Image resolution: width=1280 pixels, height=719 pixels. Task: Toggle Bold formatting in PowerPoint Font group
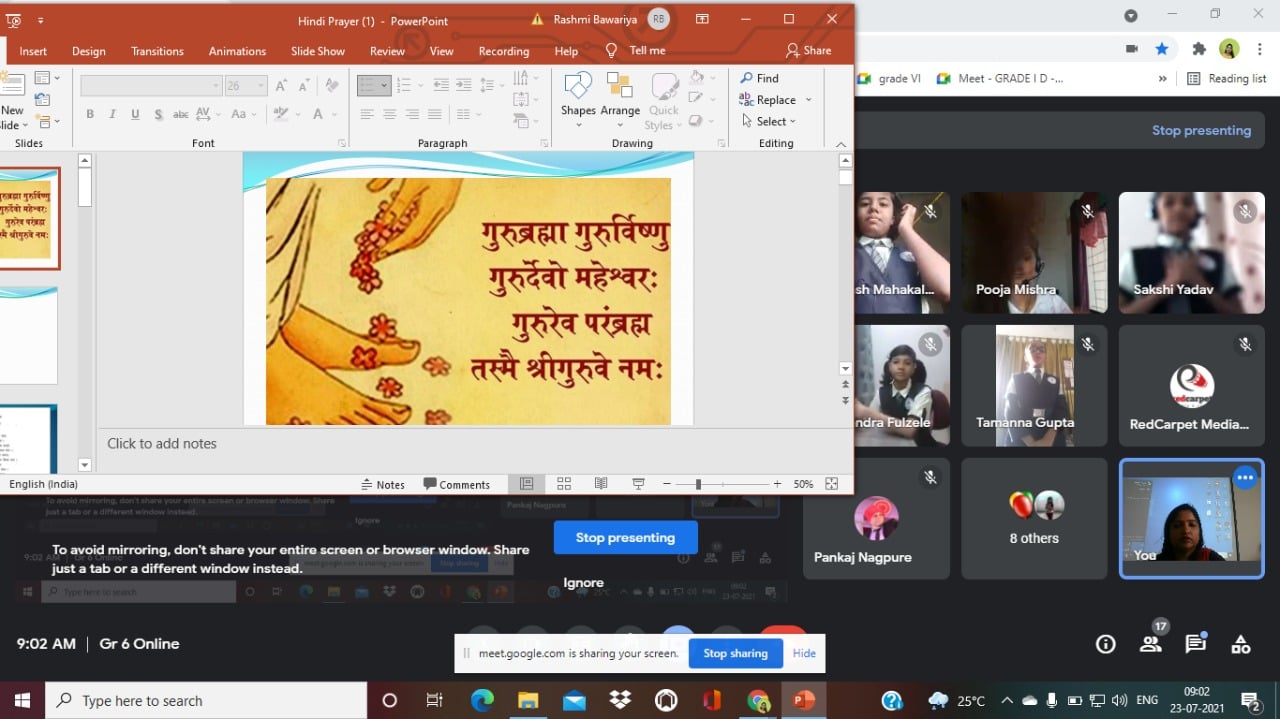pyautogui.click(x=90, y=114)
